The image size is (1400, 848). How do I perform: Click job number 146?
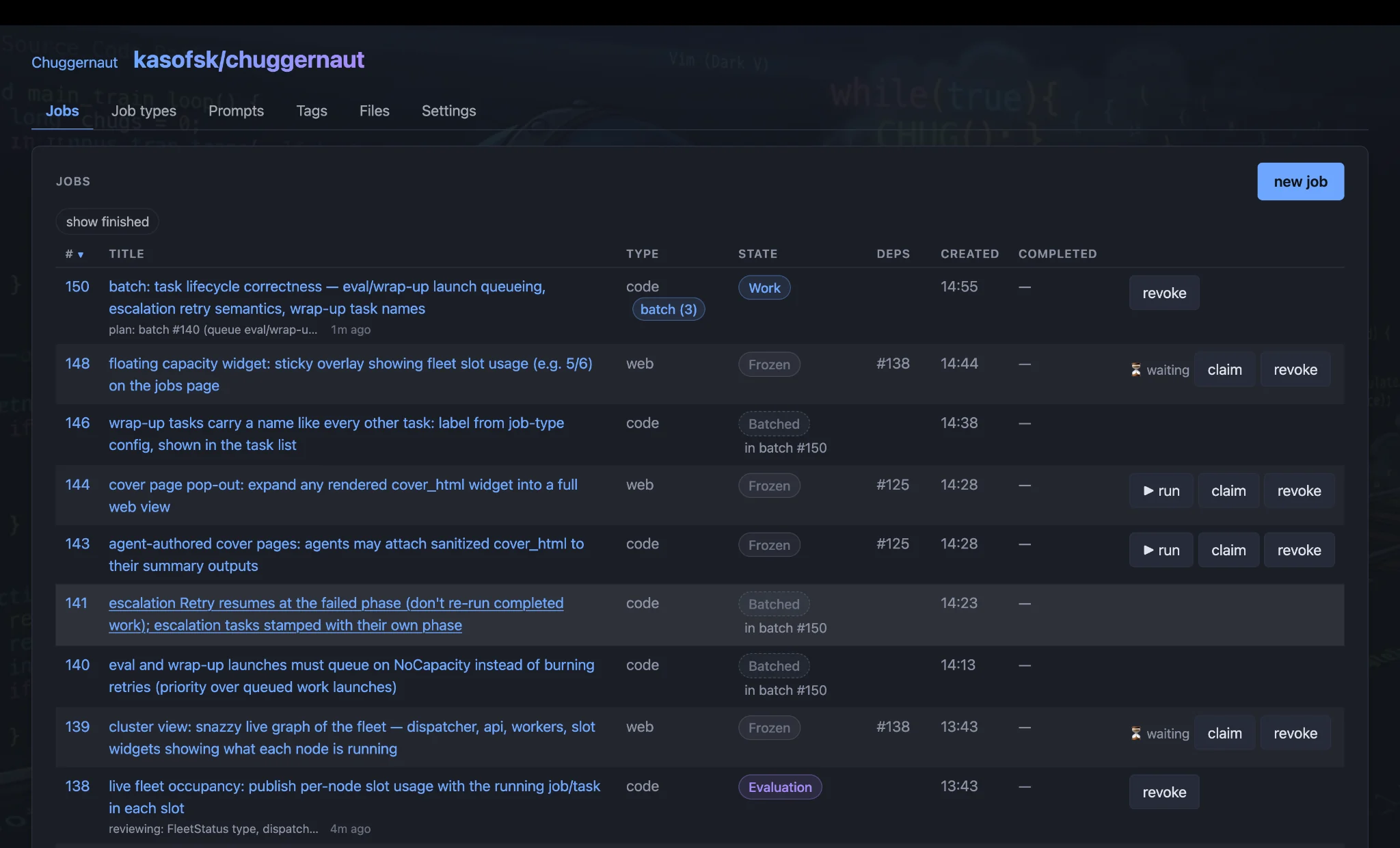pyautogui.click(x=77, y=423)
